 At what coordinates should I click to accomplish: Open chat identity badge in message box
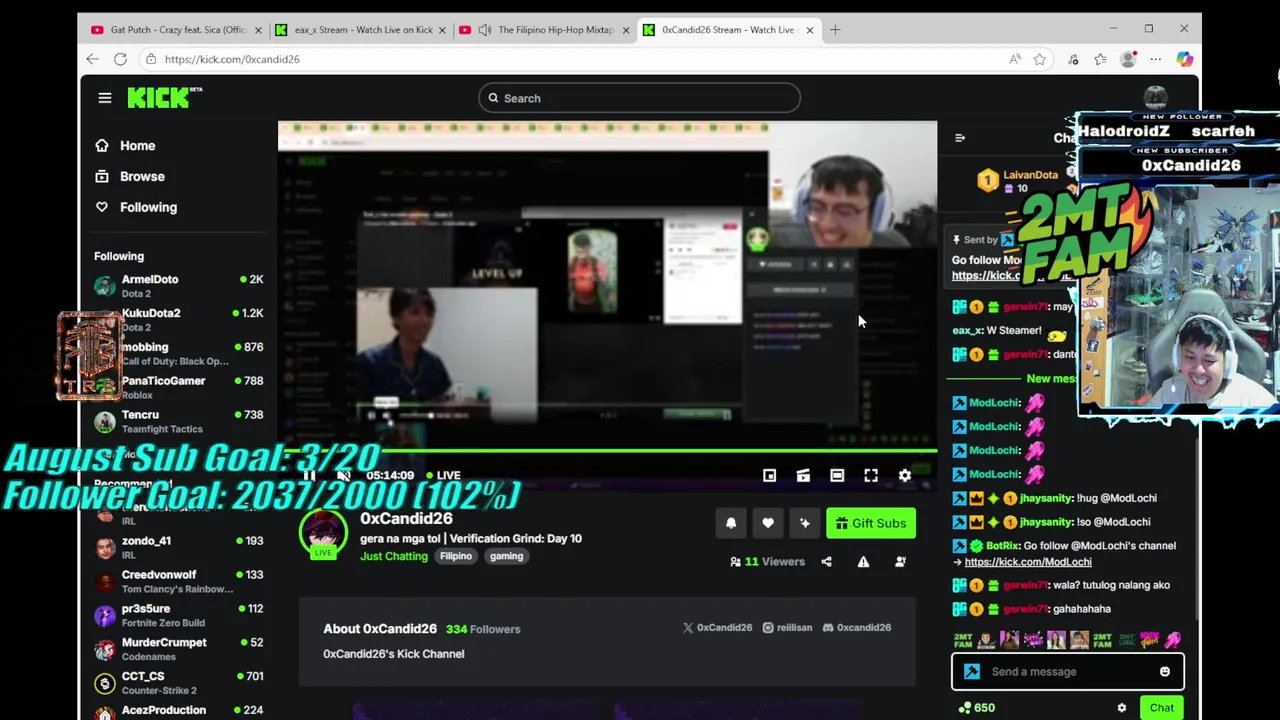point(972,672)
